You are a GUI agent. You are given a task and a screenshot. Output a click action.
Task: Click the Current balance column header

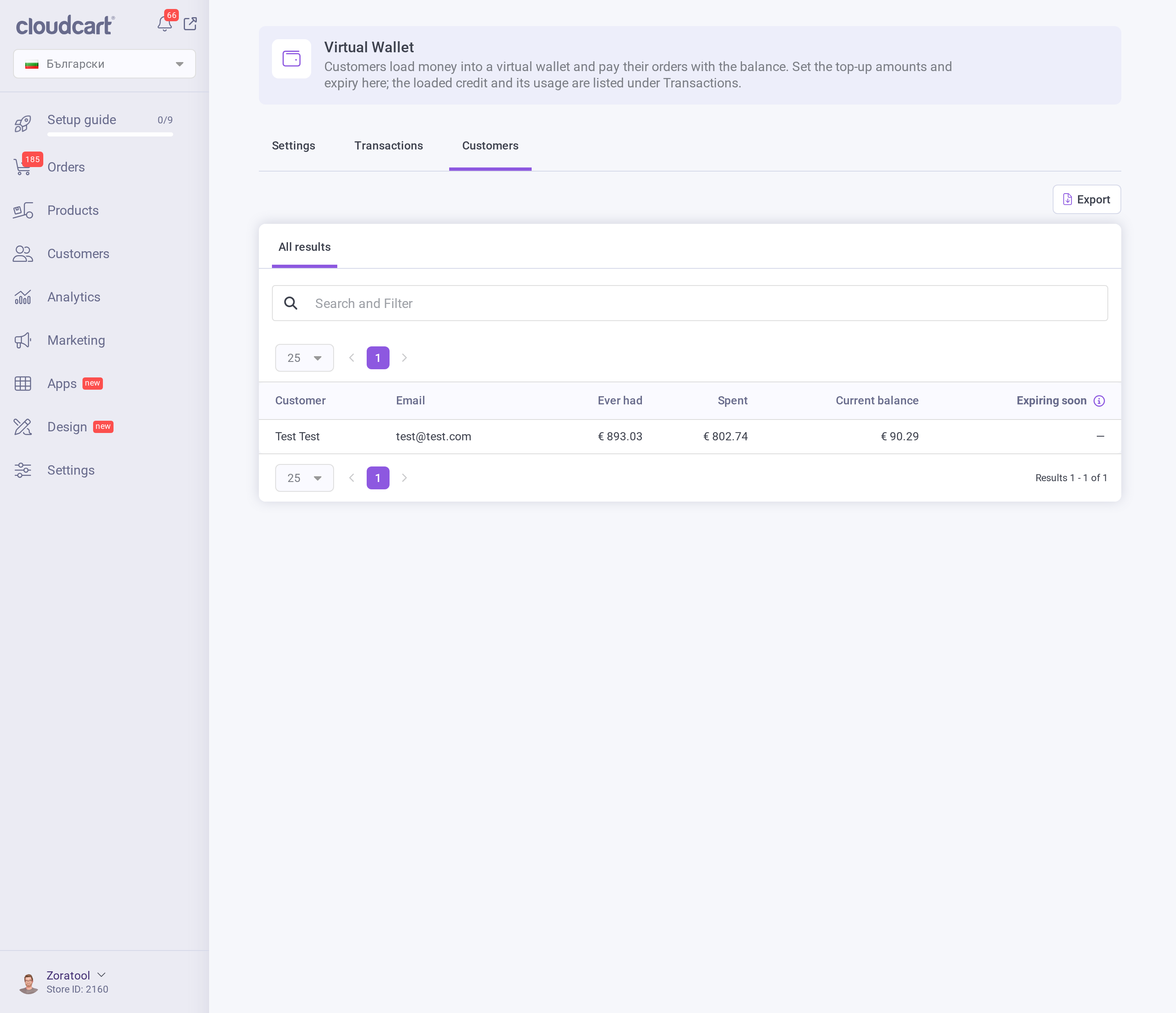[877, 400]
